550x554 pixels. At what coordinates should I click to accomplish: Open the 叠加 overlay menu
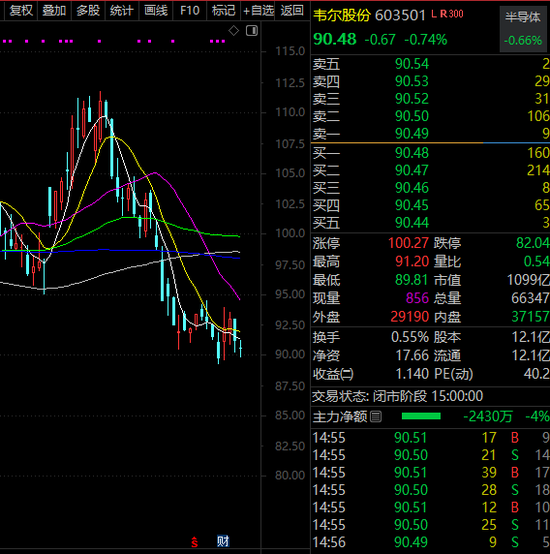click(x=54, y=10)
